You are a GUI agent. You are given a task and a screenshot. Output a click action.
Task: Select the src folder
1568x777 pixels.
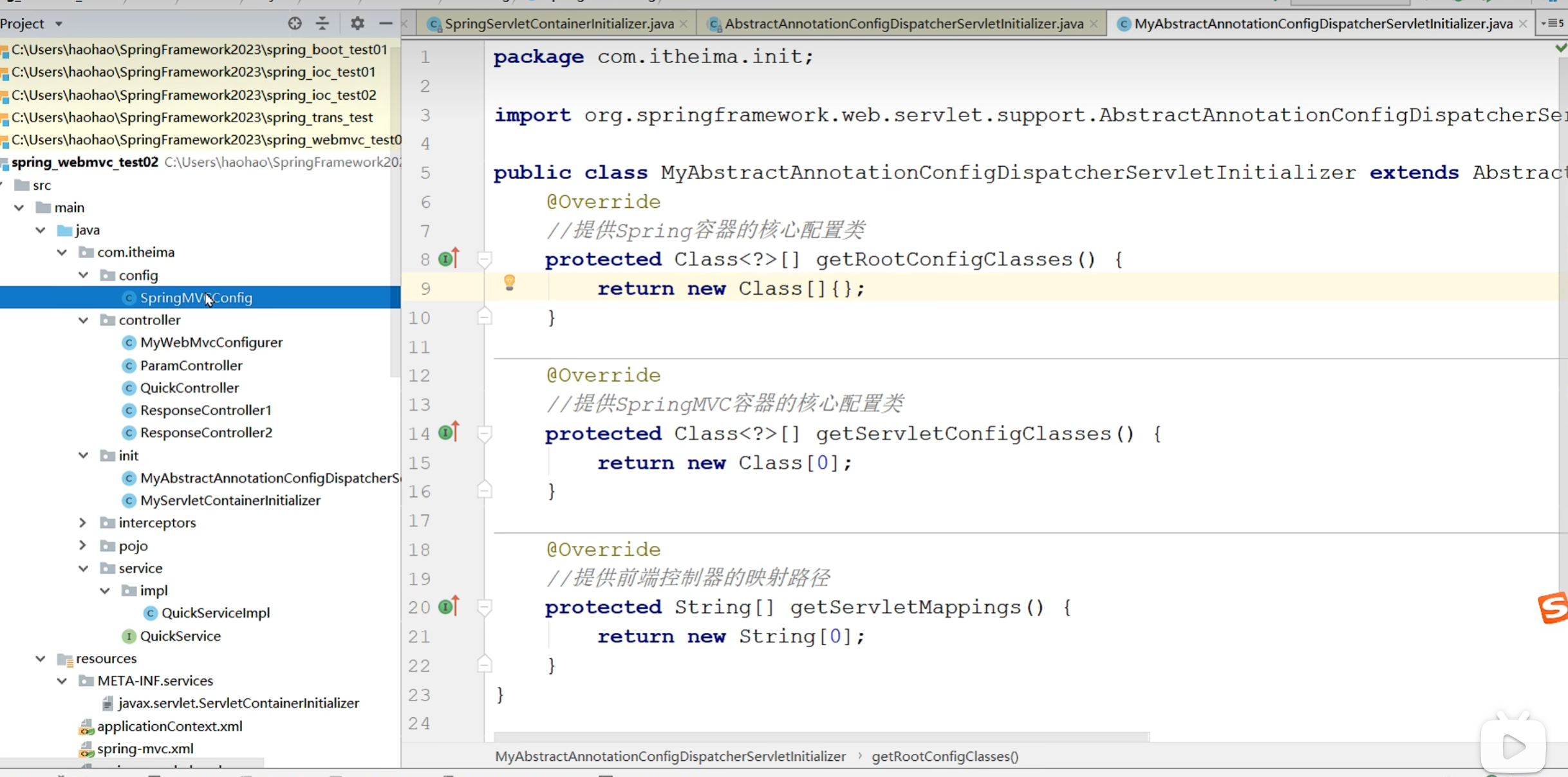[42, 185]
